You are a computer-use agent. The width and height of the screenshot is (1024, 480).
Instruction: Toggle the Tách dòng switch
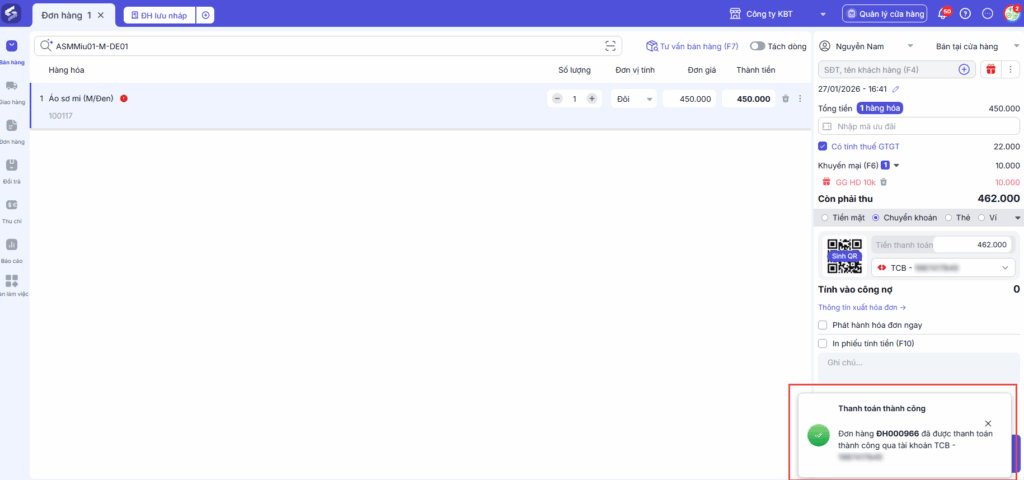[757, 46]
